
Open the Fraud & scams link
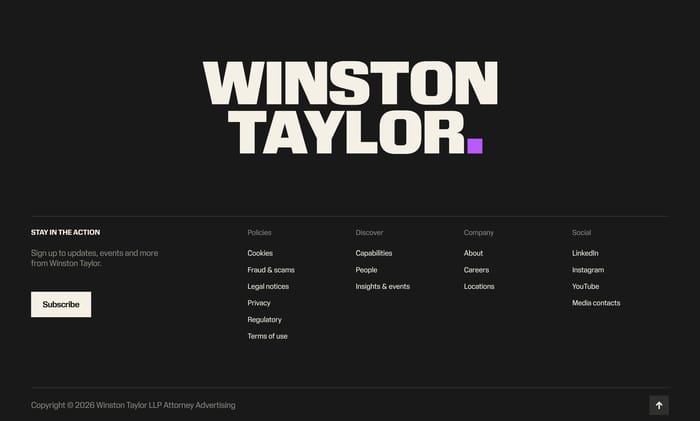(x=271, y=270)
